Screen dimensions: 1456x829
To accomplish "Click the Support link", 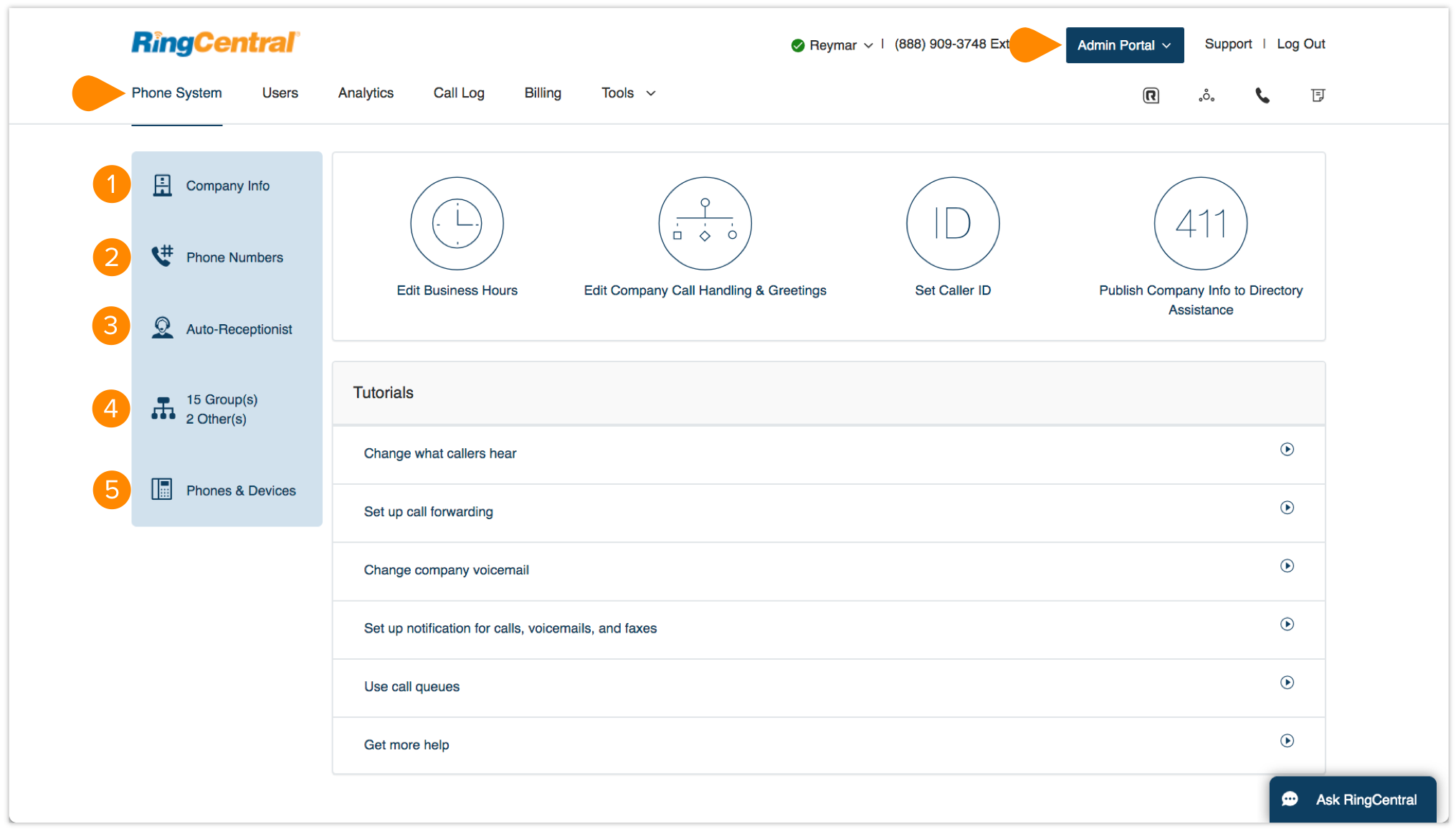I will coord(1228,44).
